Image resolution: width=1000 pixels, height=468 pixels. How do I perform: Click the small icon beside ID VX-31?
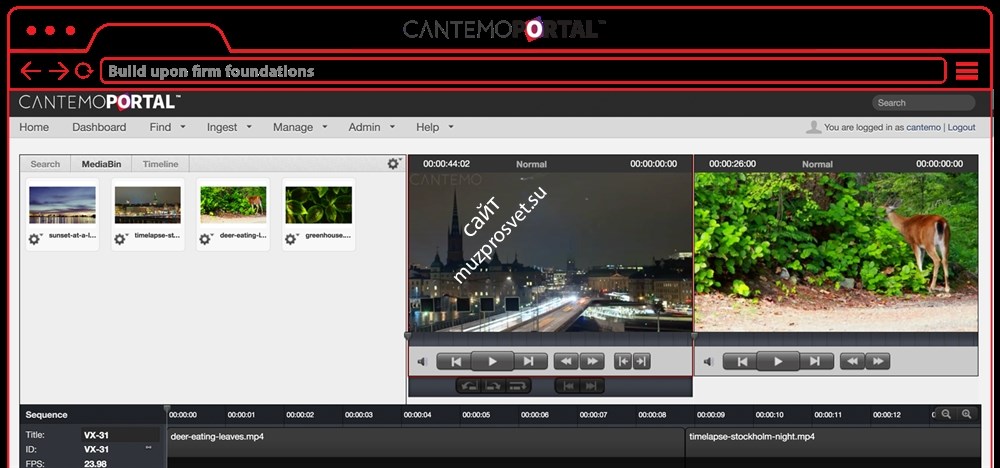click(149, 448)
